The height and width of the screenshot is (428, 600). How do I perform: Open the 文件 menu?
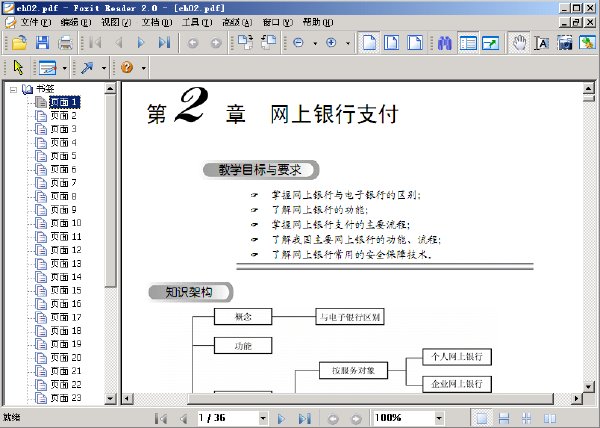[36, 22]
